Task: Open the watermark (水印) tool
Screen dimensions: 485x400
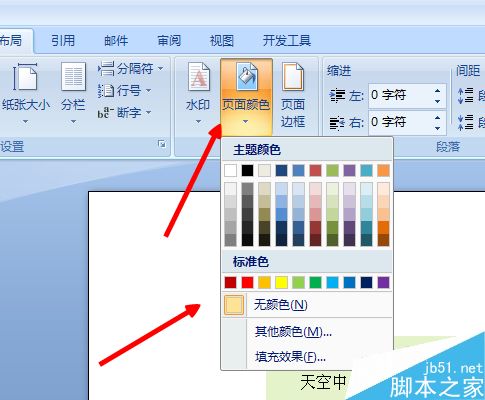Action: (199, 93)
